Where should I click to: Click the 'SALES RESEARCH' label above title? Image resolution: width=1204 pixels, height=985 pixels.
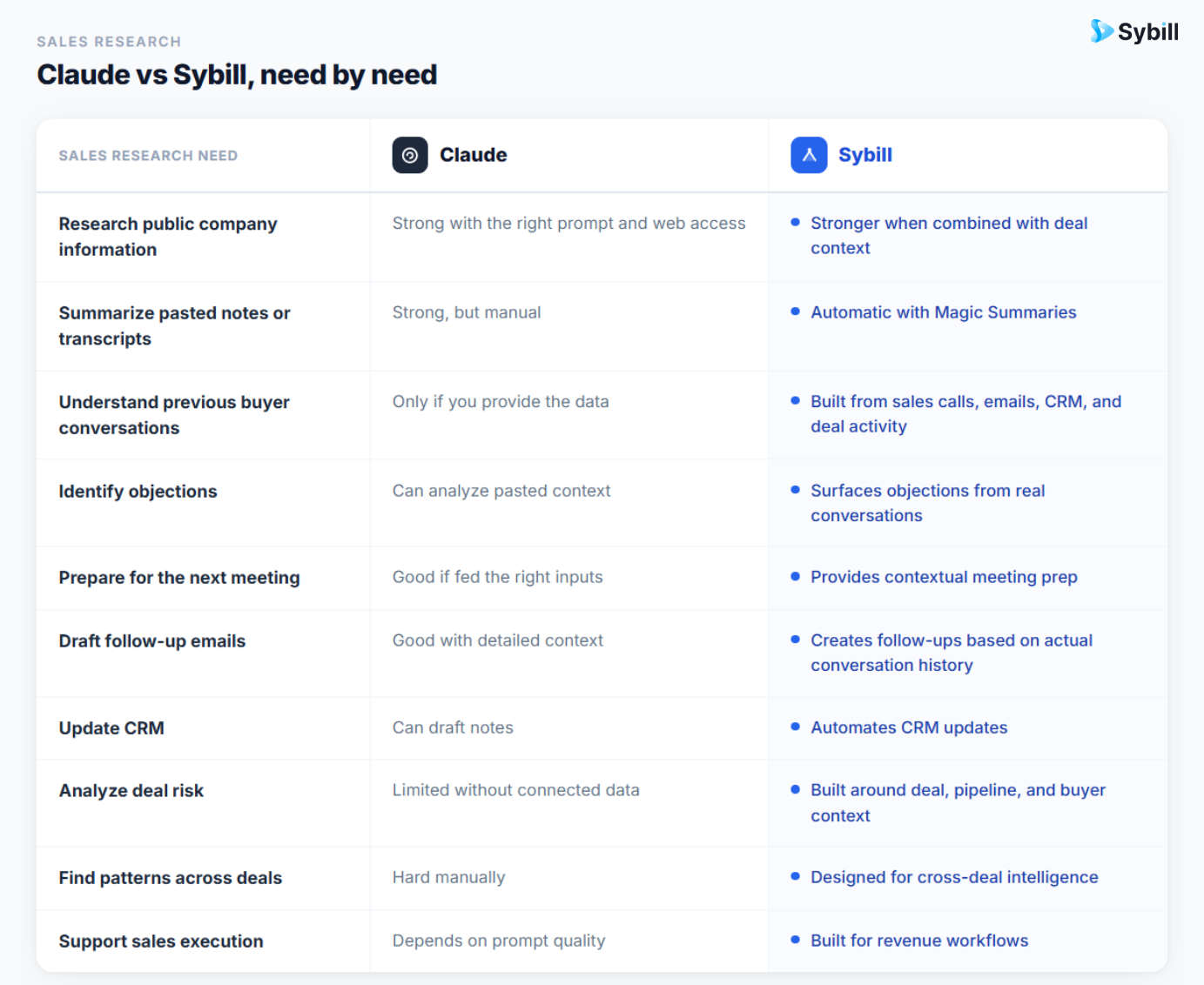pyautogui.click(x=109, y=42)
